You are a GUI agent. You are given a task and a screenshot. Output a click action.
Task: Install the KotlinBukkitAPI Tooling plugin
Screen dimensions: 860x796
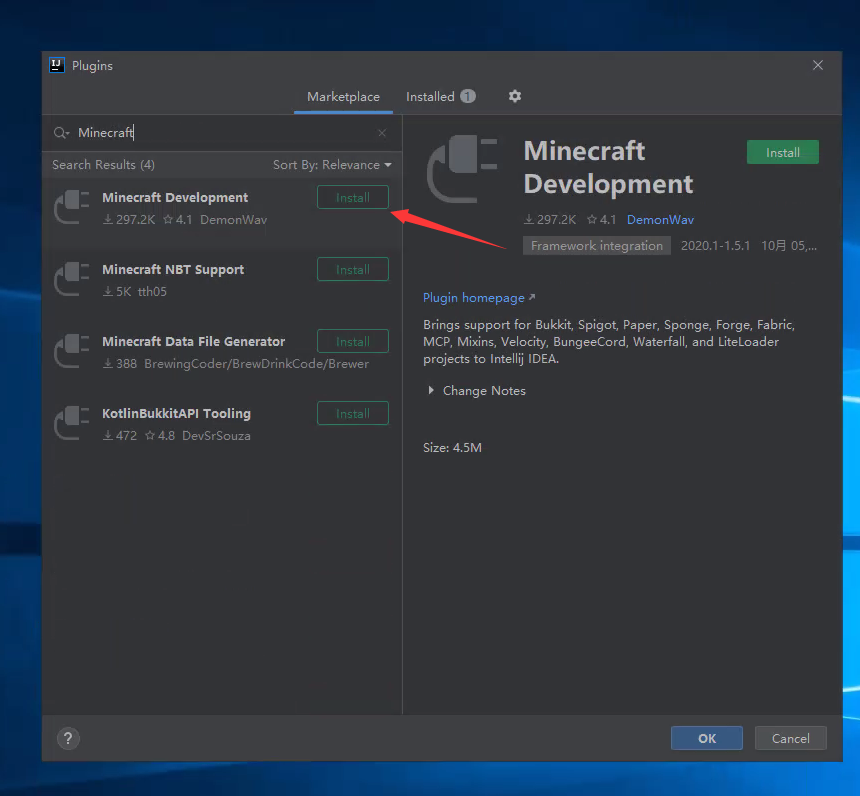click(352, 414)
